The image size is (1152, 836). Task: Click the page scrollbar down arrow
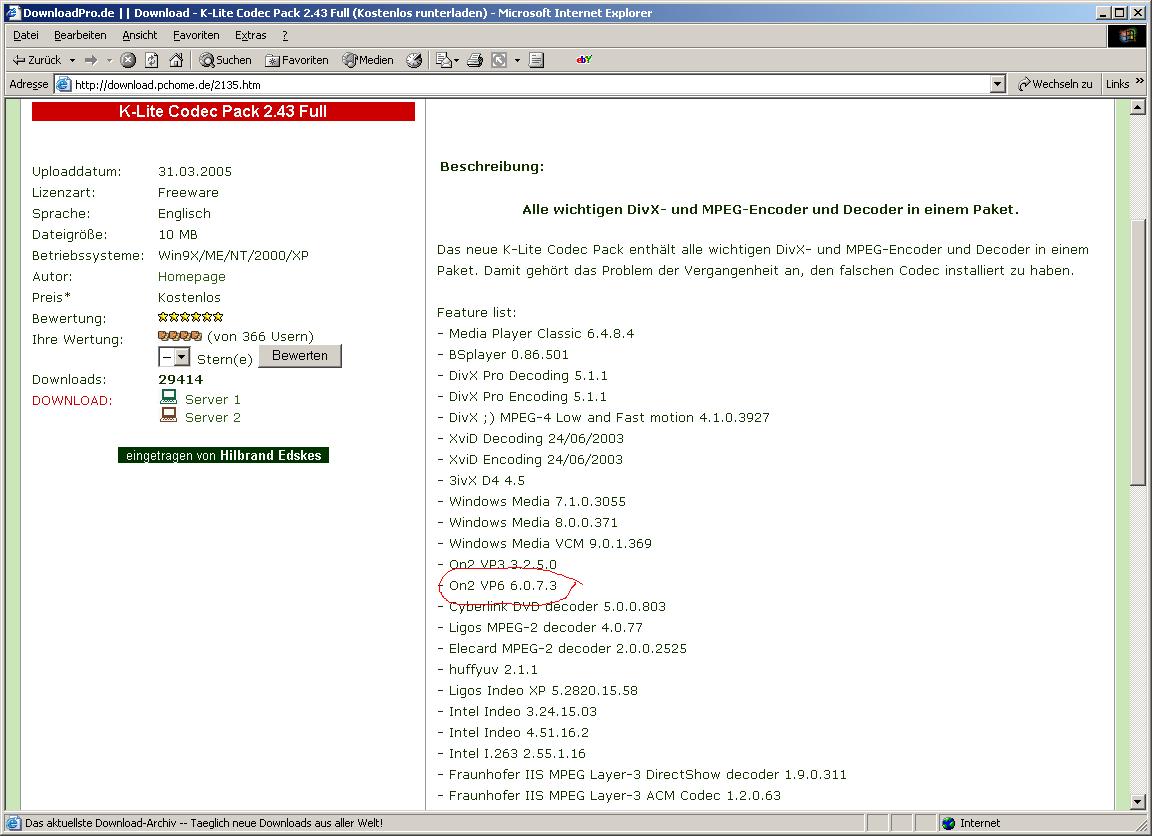coord(1138,802)
